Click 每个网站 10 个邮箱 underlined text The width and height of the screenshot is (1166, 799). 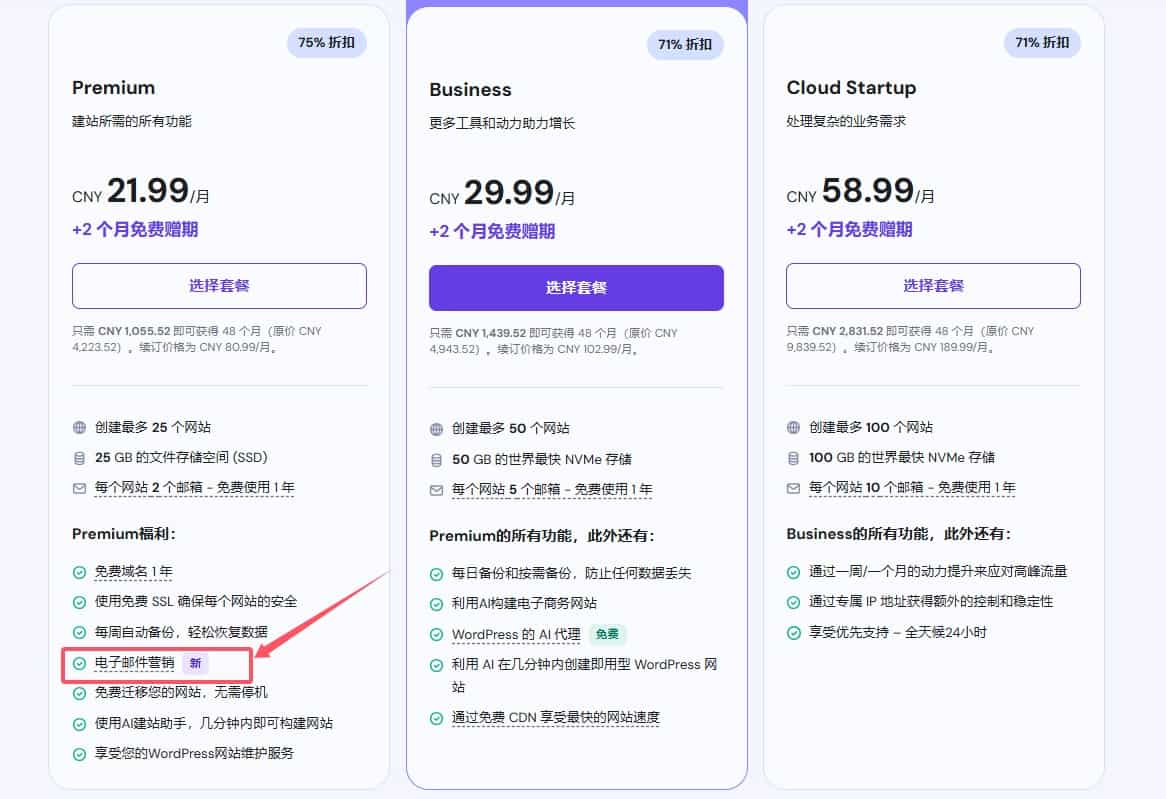tap(912, 488)
